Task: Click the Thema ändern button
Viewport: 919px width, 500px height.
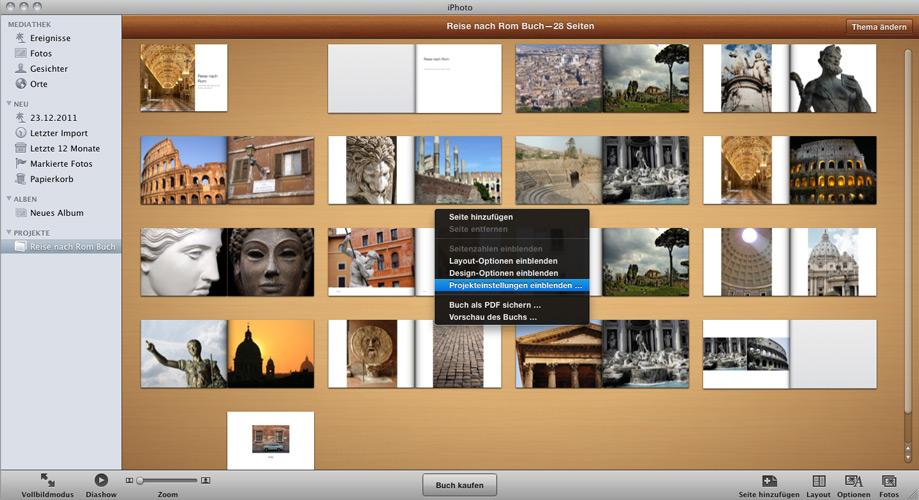Action: (878, 27)
